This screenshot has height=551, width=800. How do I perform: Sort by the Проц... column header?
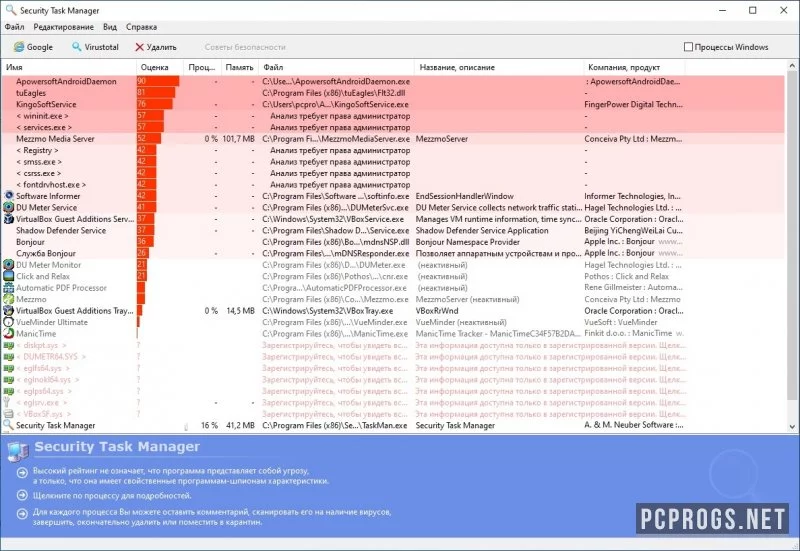click(202, 67)
